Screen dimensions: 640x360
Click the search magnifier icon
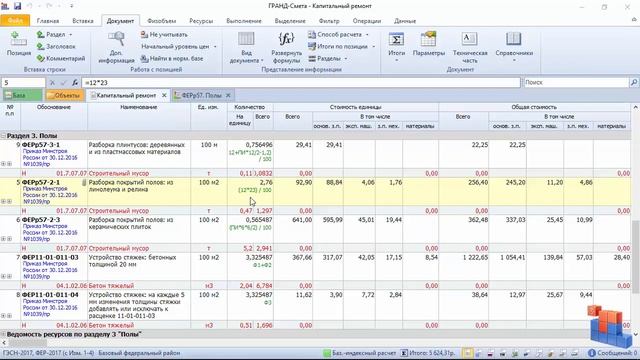[633, 82]
